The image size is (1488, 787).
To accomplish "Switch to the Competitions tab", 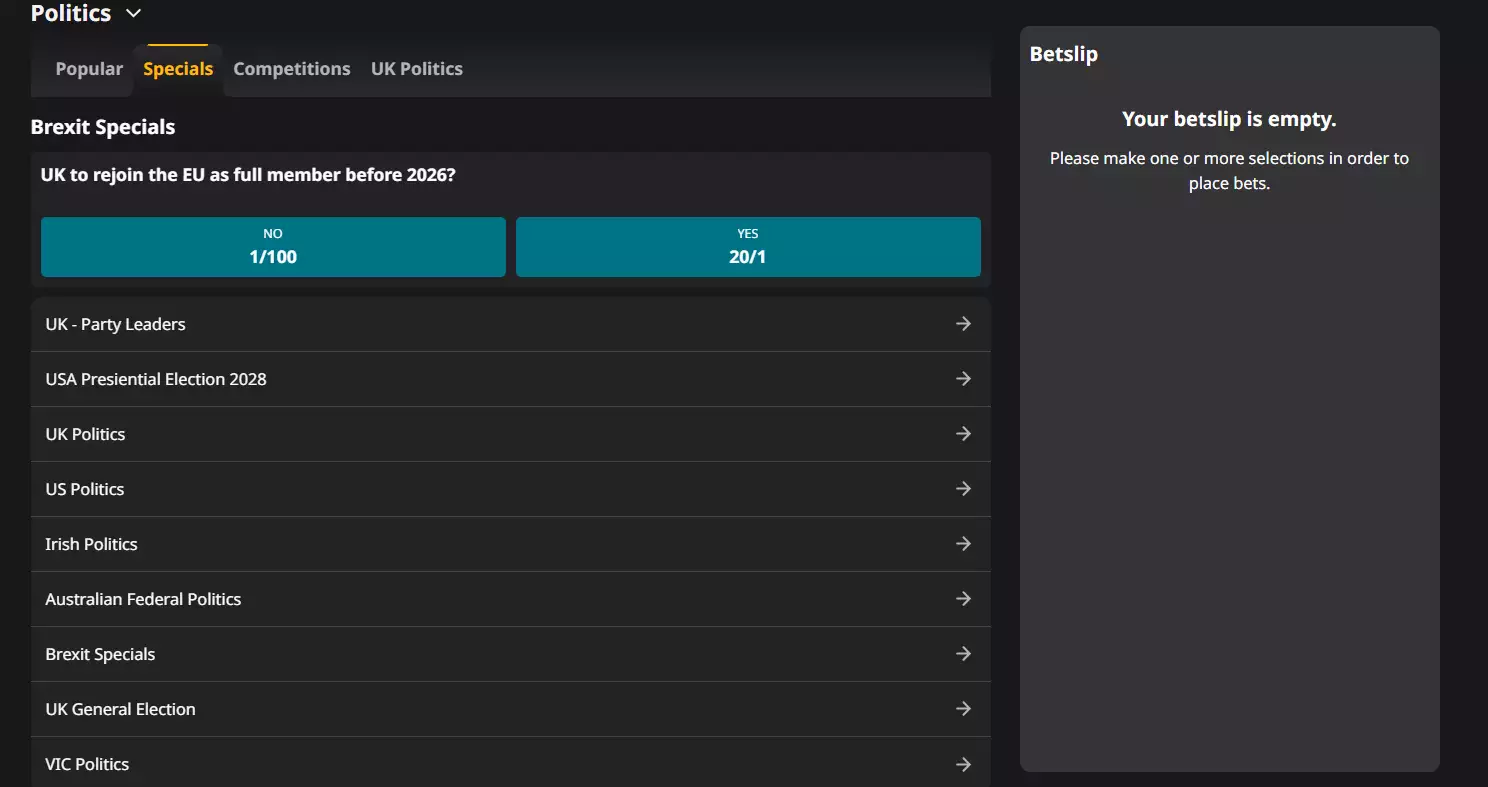I will point(292,69).
